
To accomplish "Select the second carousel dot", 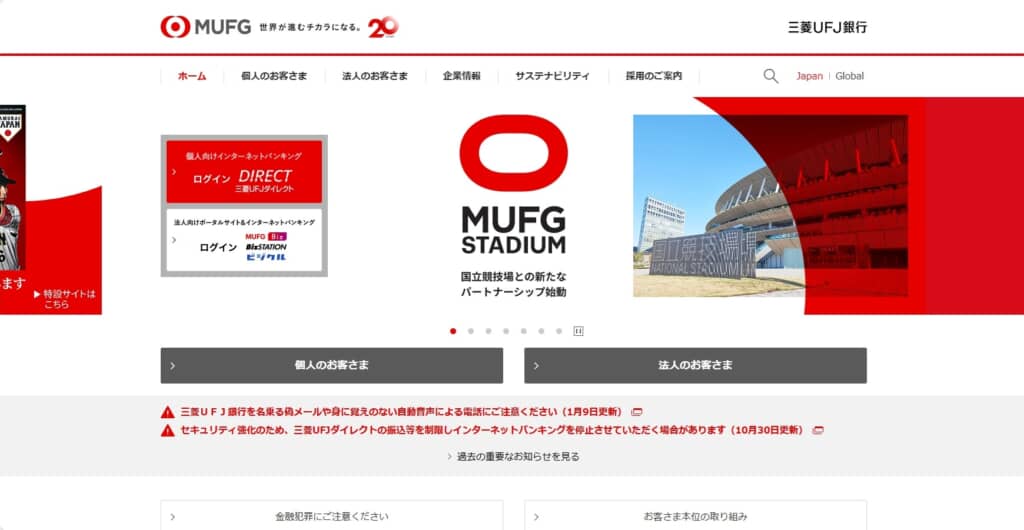I will click(471, 331).
